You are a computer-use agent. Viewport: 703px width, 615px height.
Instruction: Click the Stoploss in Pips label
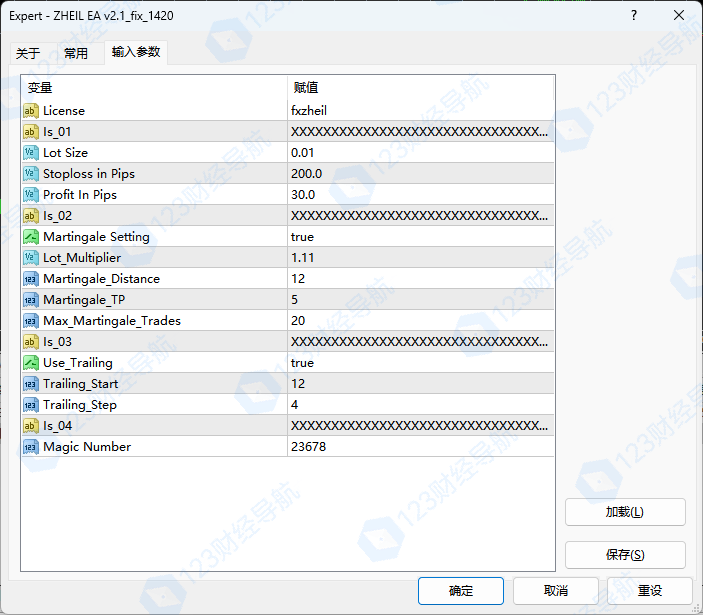point(89,174)
